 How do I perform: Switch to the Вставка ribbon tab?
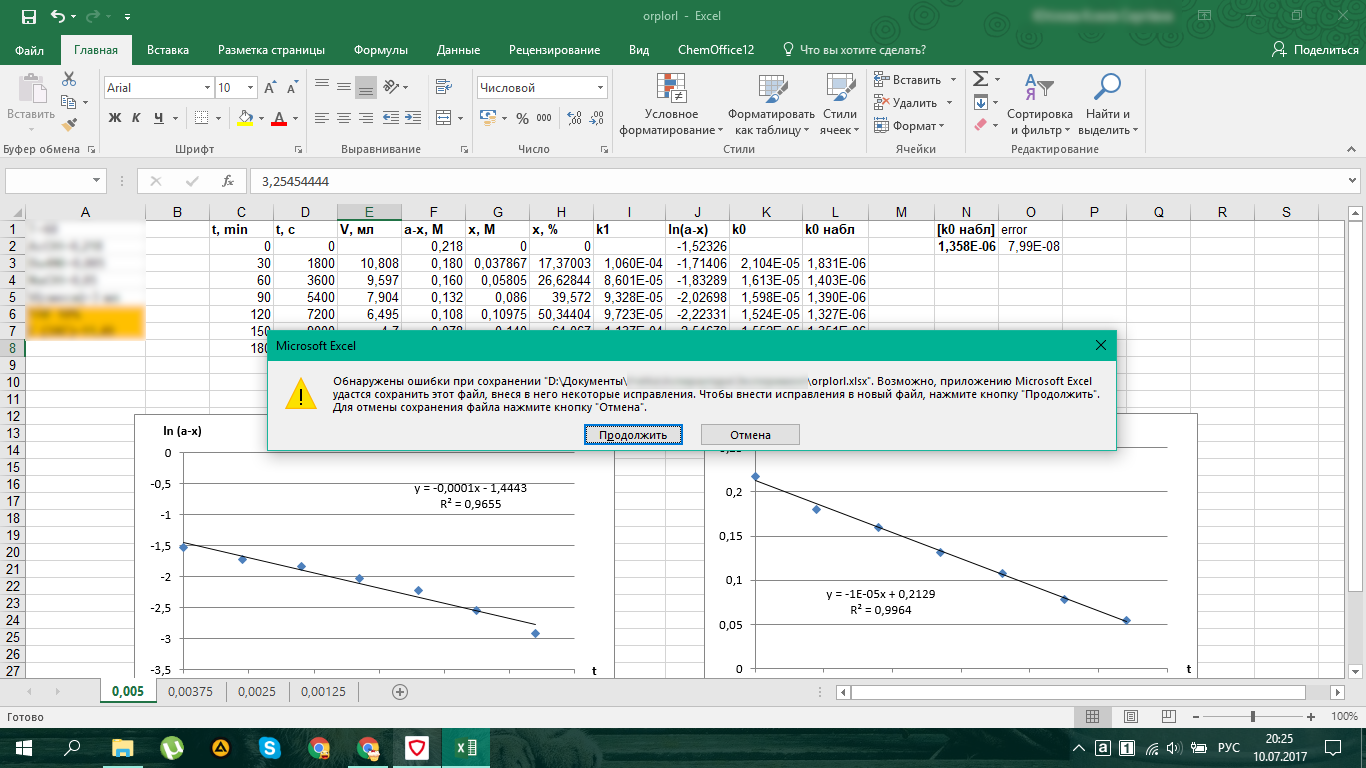point(168,49)
